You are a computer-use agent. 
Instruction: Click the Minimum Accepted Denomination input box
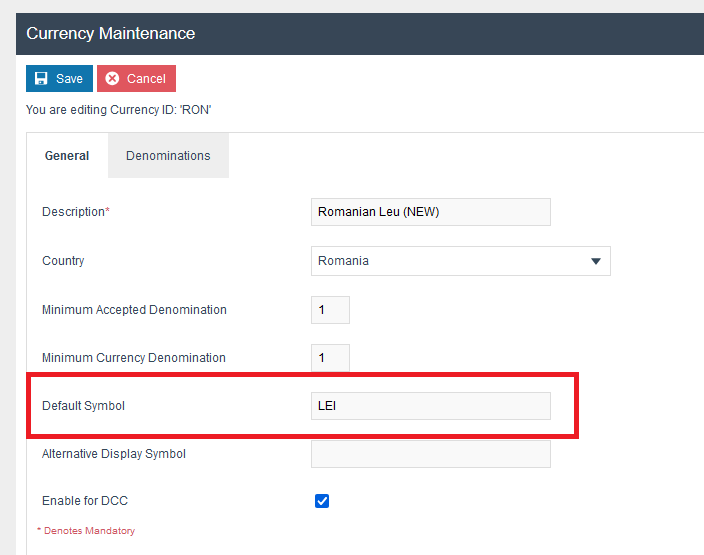click(330, 310)
